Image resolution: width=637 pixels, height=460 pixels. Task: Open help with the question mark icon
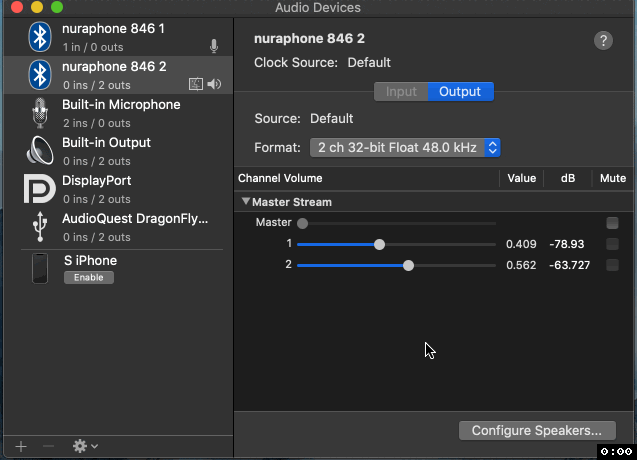click(603, 41)
